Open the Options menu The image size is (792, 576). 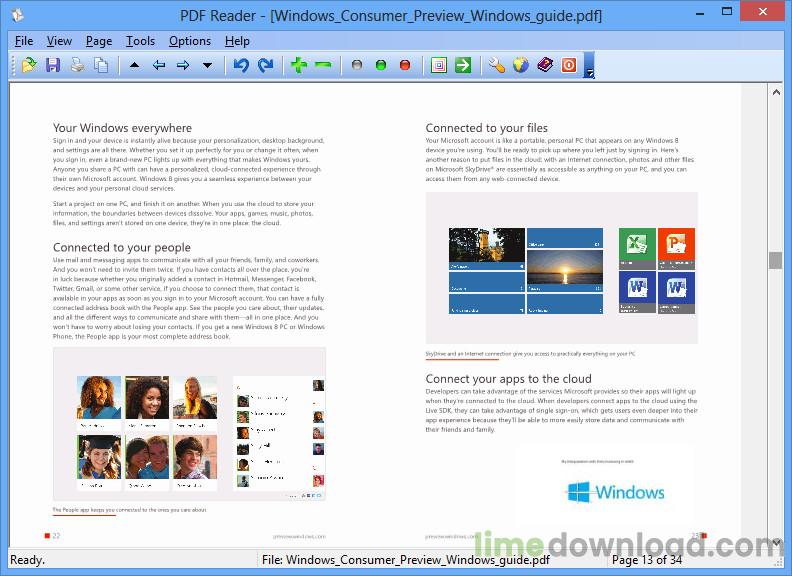tap(190, 41)
